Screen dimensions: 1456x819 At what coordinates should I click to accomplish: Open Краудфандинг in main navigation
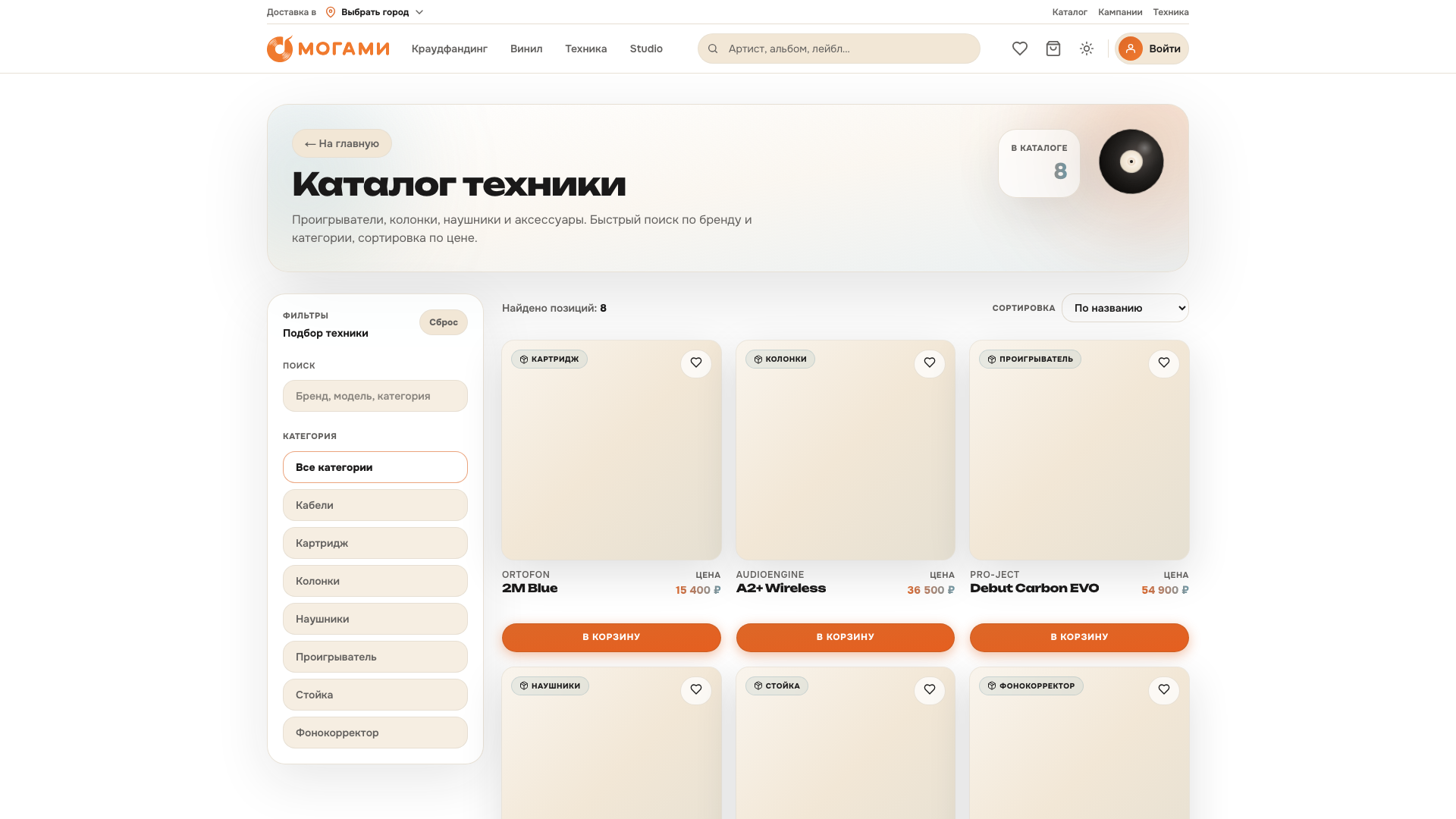click(450, 49)
